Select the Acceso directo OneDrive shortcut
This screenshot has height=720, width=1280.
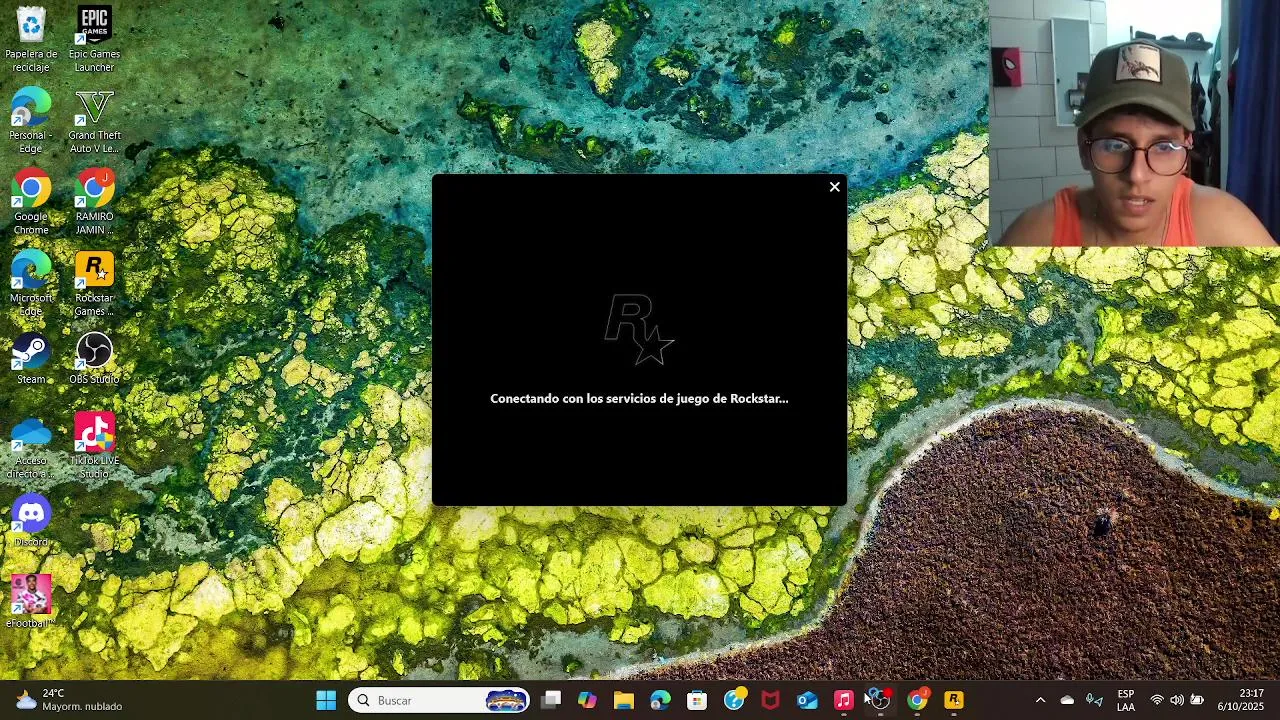[31, 447]
